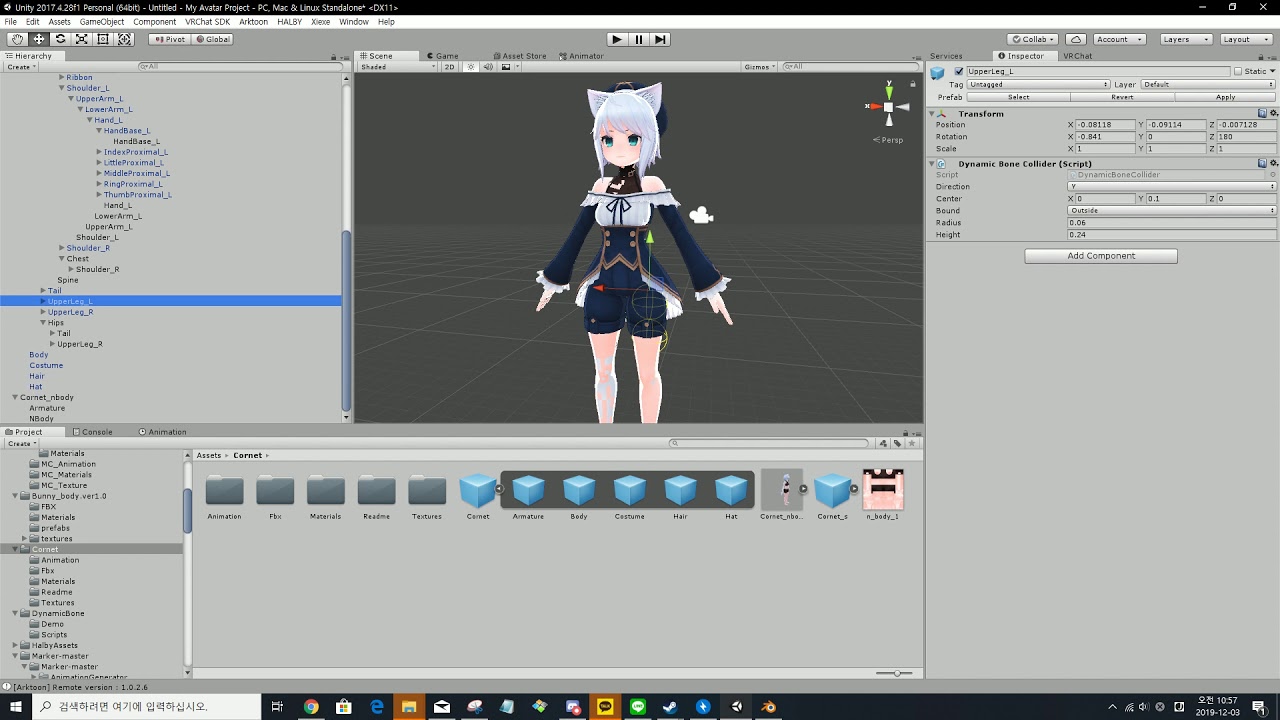Click the Windows Start button
Viewport: 1280px width, 720px height.
(x=16, y=707)
